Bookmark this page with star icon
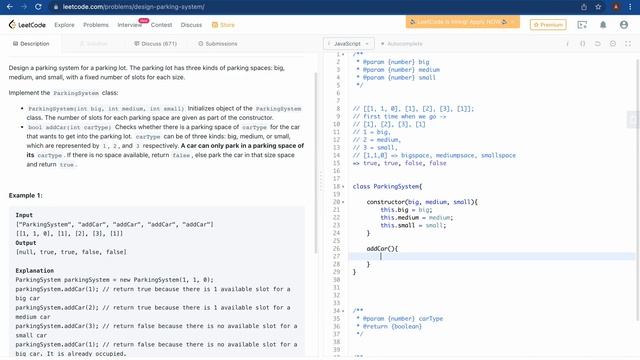 pos(598,7)
